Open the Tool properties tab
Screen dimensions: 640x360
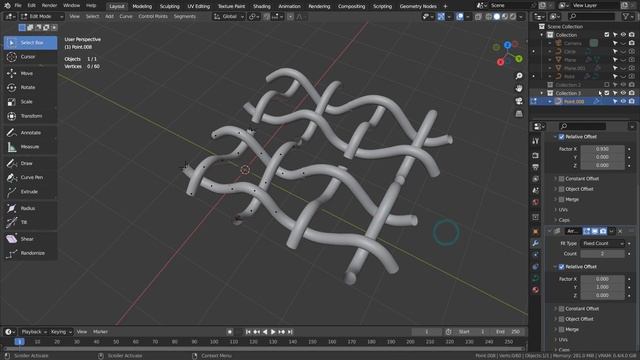(x=536, y=141)
